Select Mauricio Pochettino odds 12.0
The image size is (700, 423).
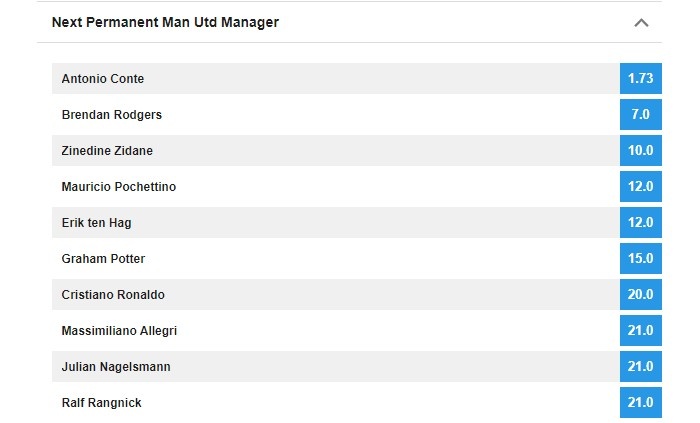tap(641, 187)
